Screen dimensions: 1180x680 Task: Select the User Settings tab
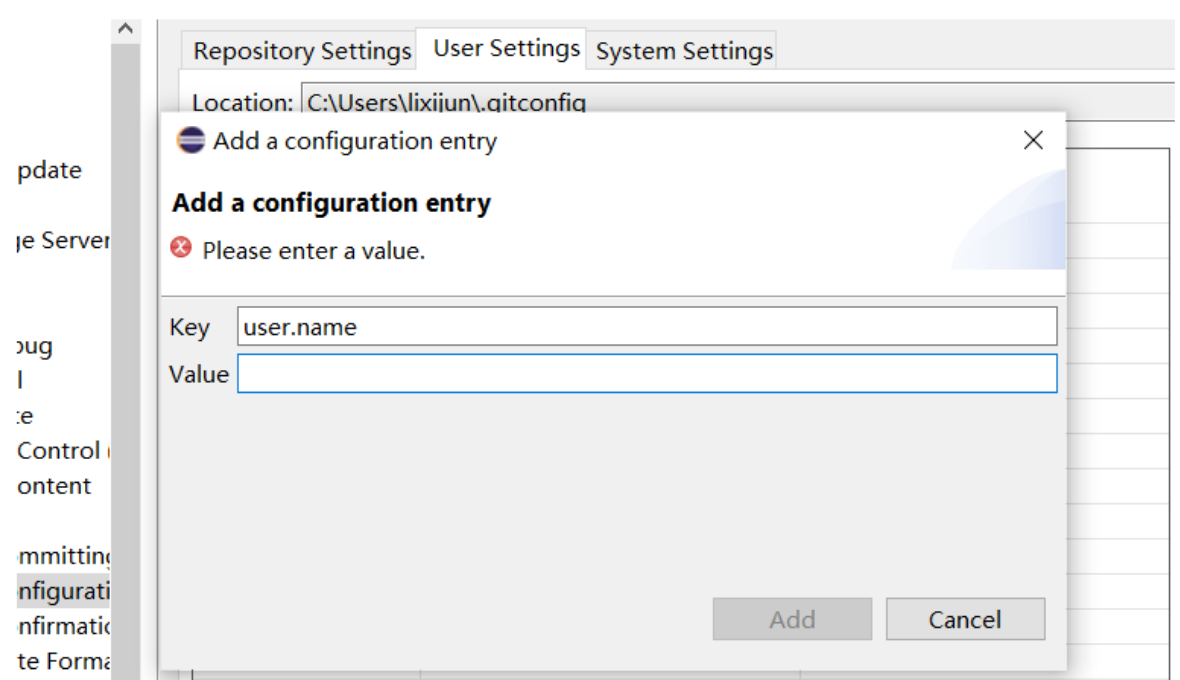506,49
